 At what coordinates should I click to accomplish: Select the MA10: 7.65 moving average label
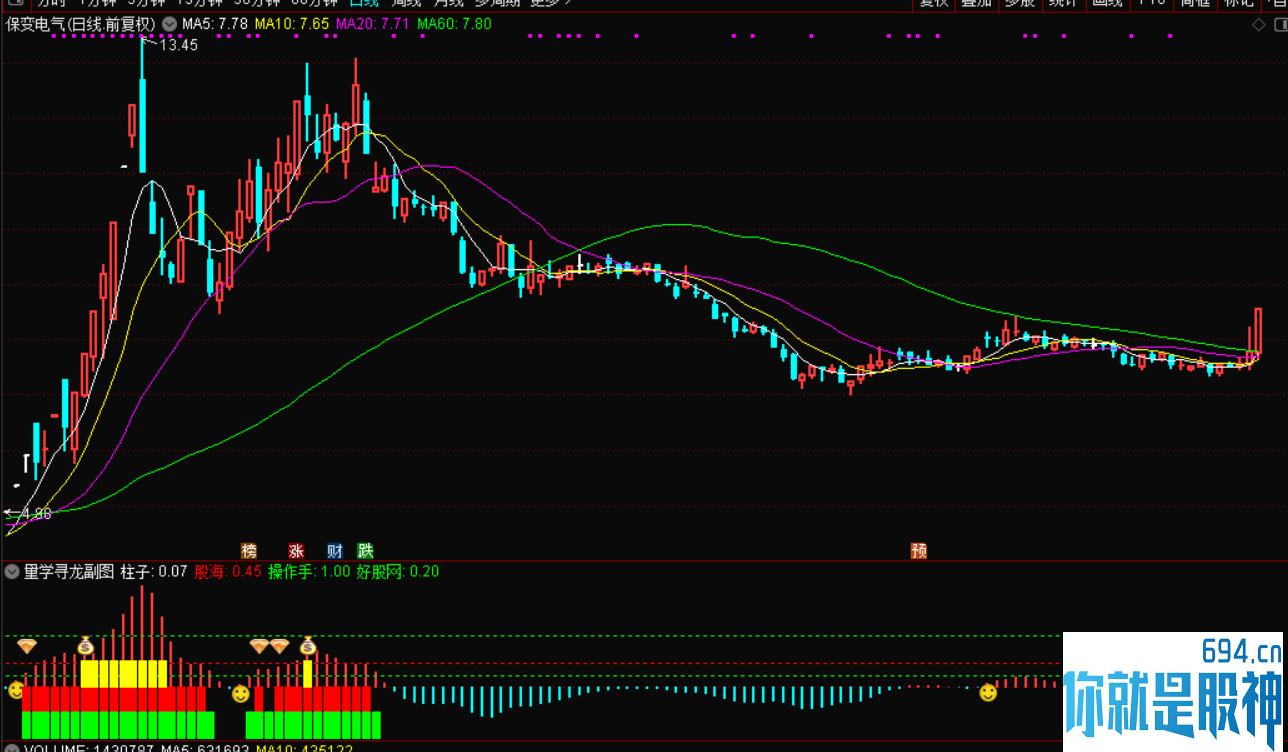tap(292, 24)
